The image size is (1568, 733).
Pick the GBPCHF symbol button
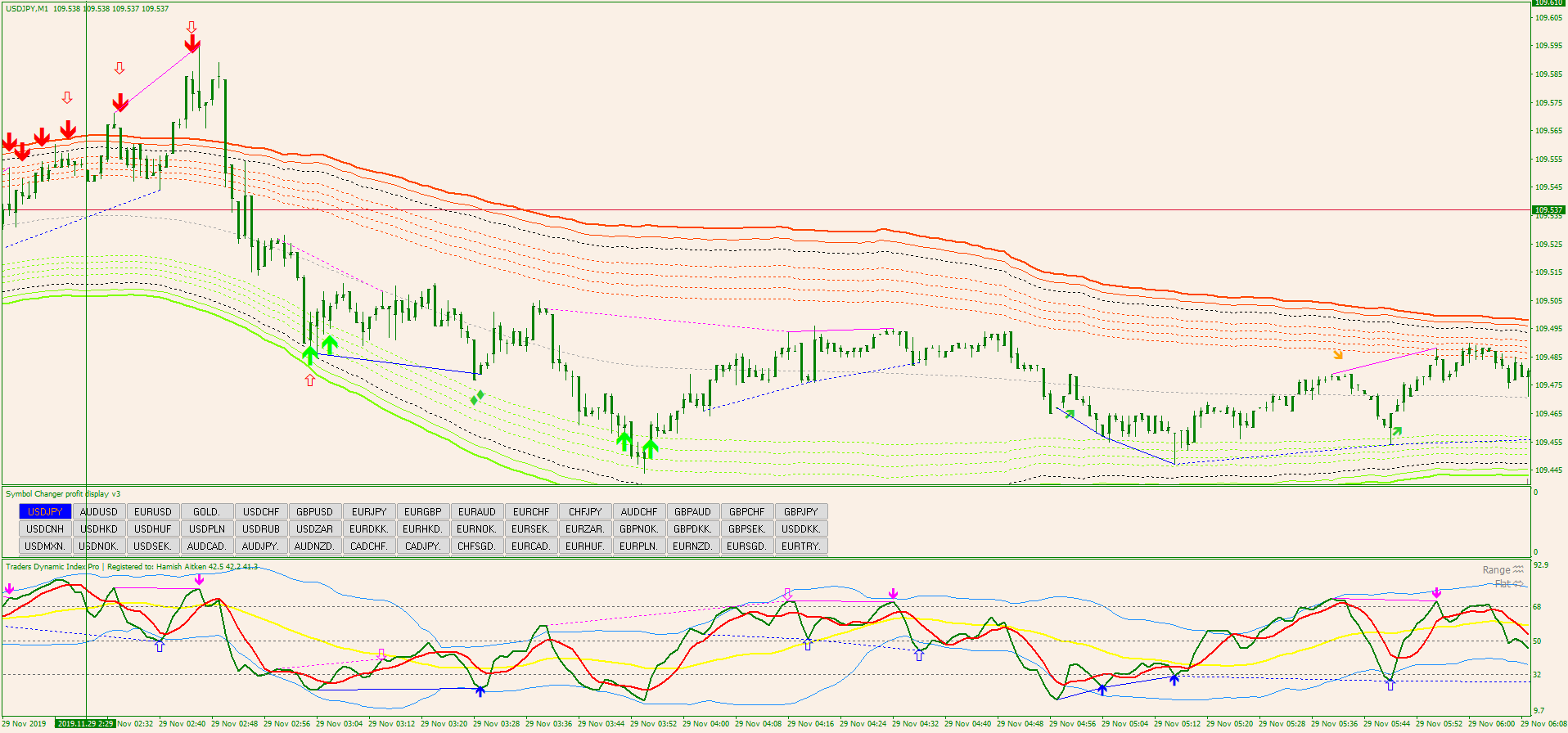747,511
